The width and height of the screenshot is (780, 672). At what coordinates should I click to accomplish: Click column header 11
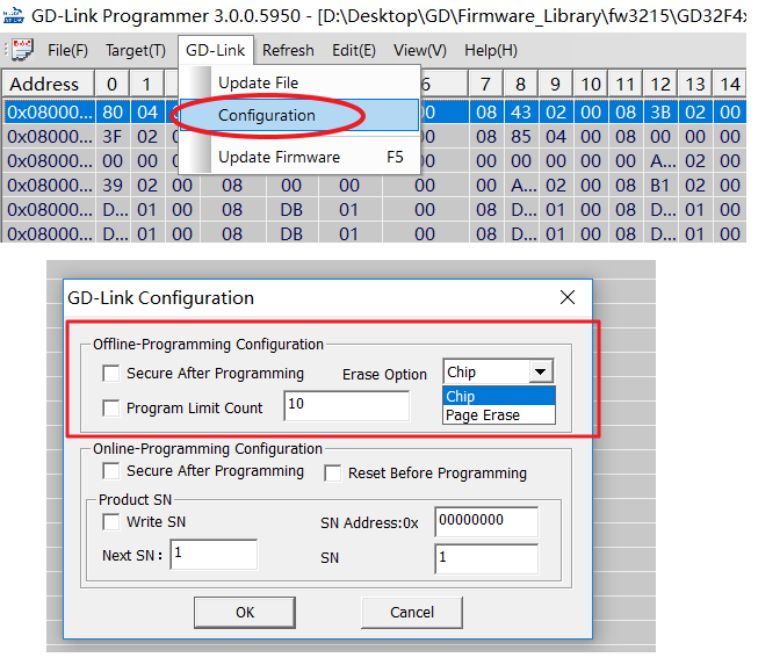pos(625,84)
